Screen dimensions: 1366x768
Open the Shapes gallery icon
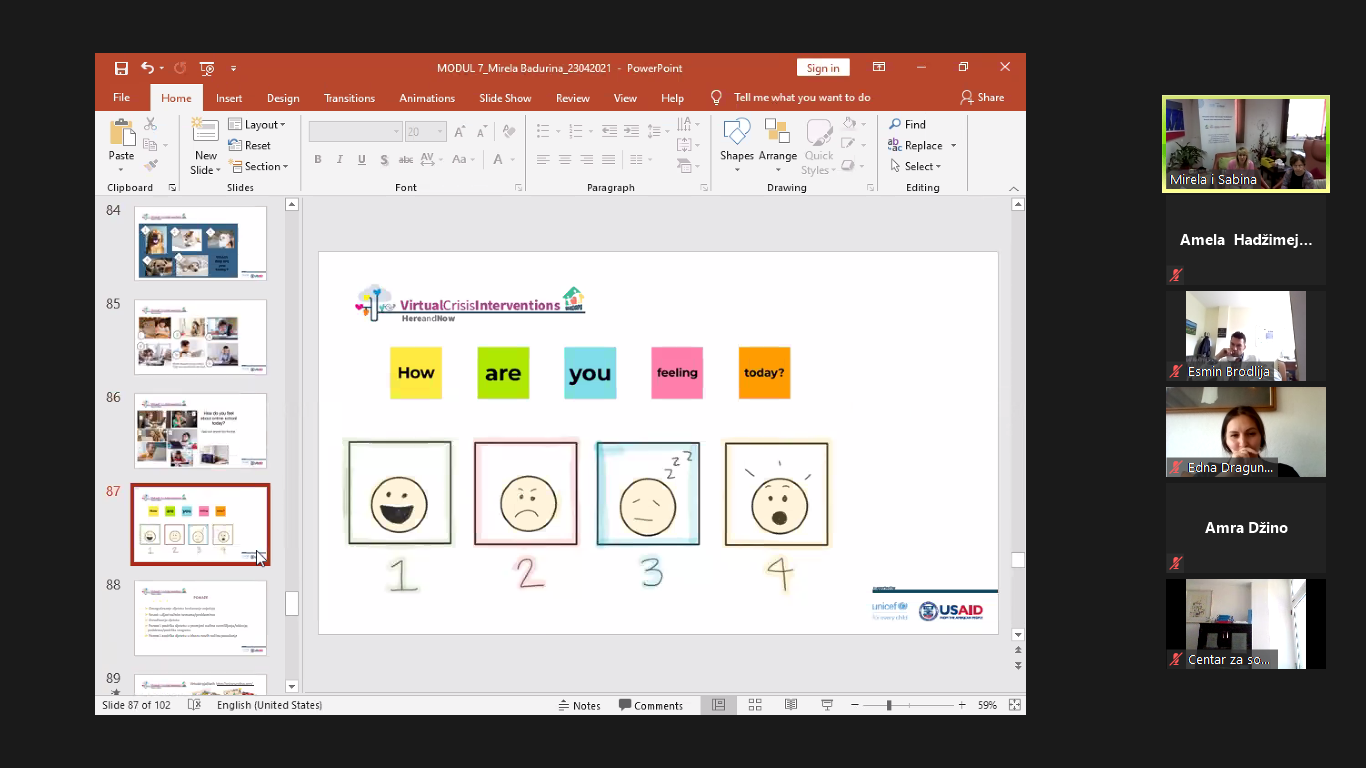(x=736, y=133)
